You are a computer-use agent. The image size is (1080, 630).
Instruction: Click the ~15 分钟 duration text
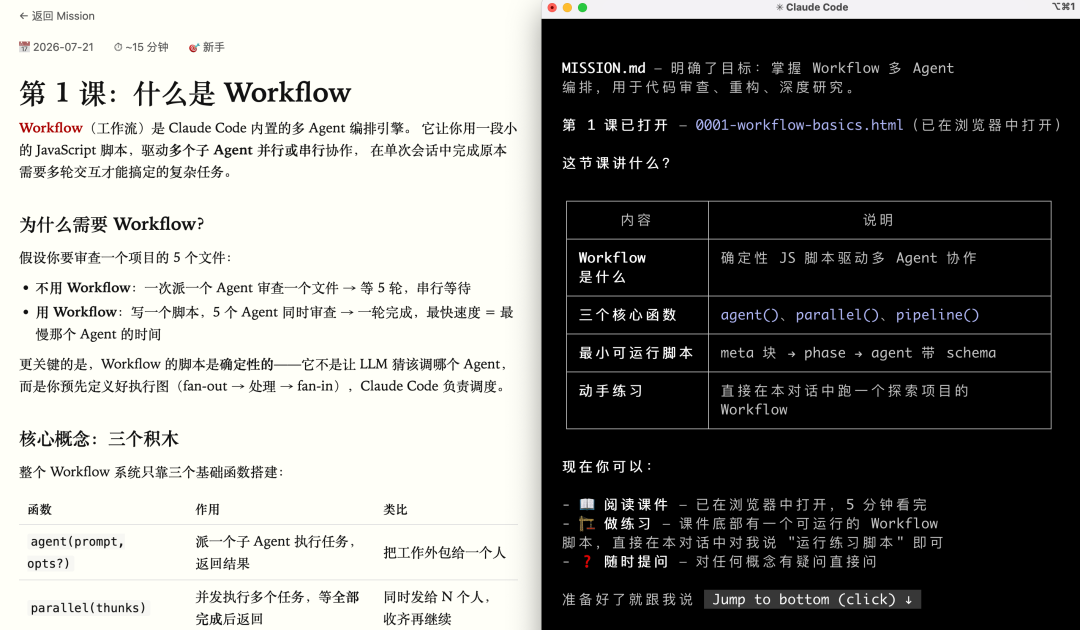click(147, 47)
